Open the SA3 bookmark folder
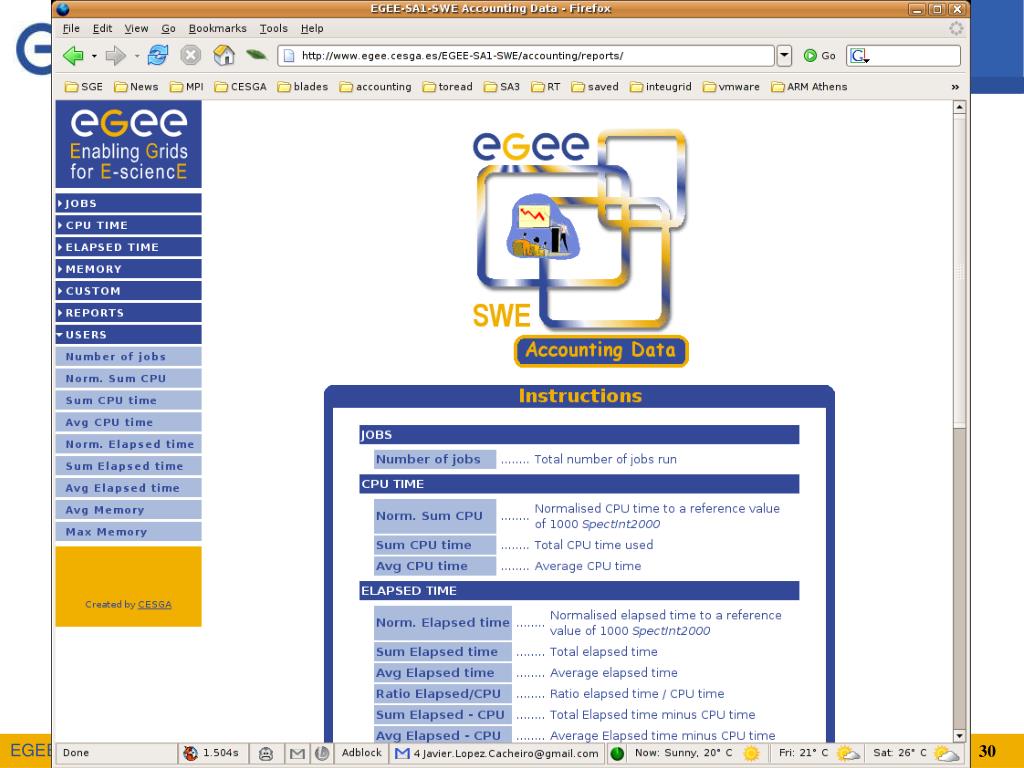Image resolution: width=1024 pixels, height=768 pixels. pos(502,87)
